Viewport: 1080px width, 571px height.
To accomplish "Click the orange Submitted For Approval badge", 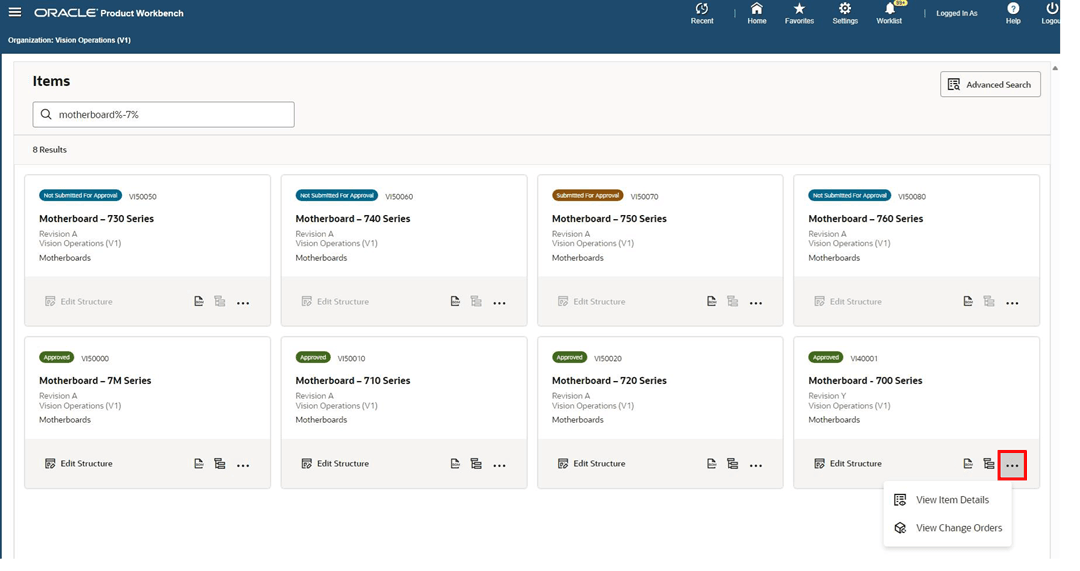I will pos(588,196).
